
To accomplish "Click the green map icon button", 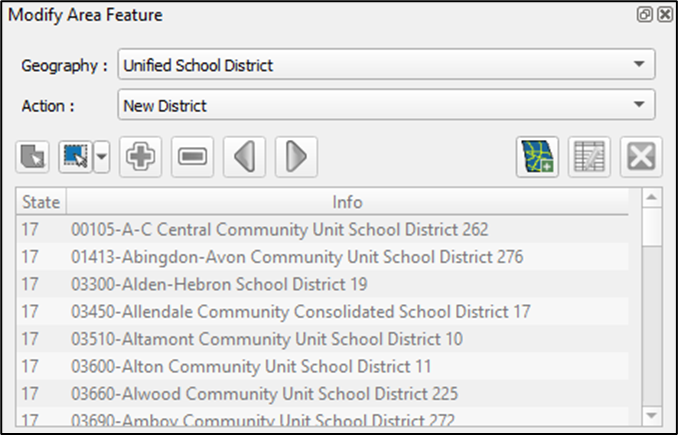I will (538, 157).
